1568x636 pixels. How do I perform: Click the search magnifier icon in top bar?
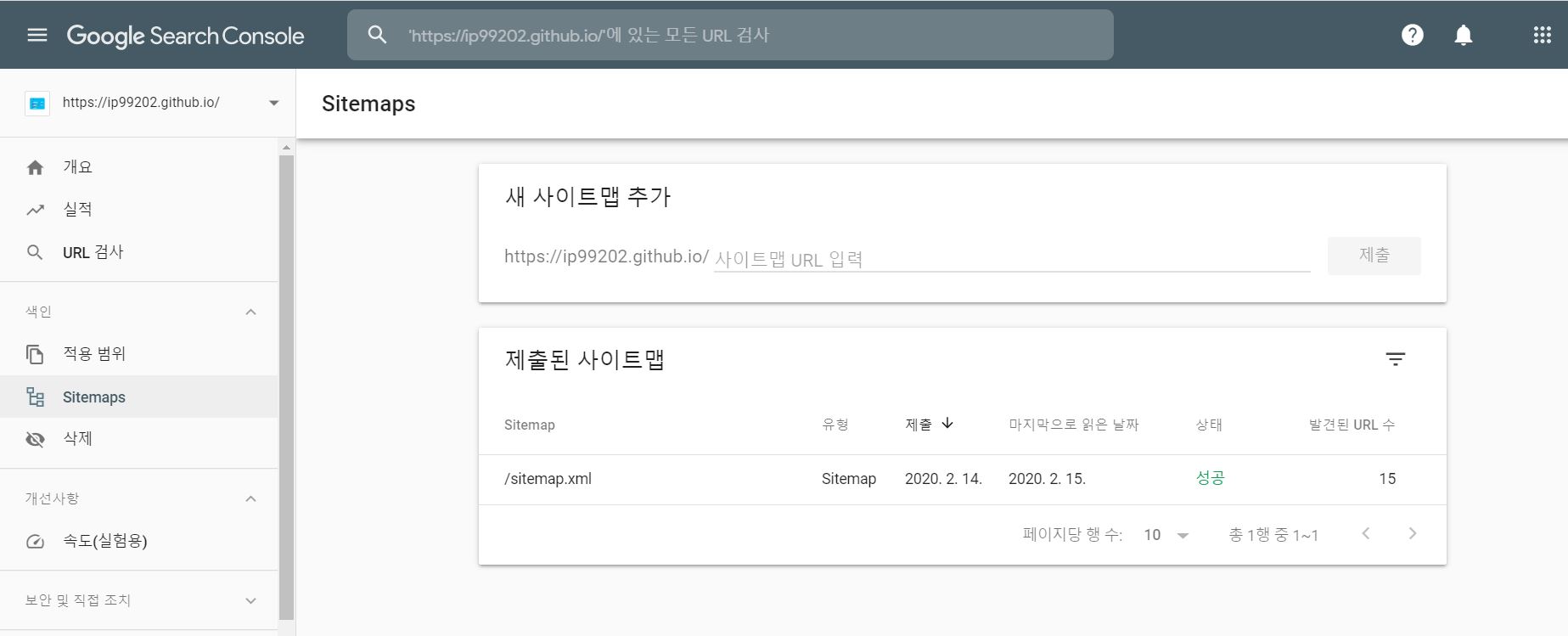click(377, 35)
